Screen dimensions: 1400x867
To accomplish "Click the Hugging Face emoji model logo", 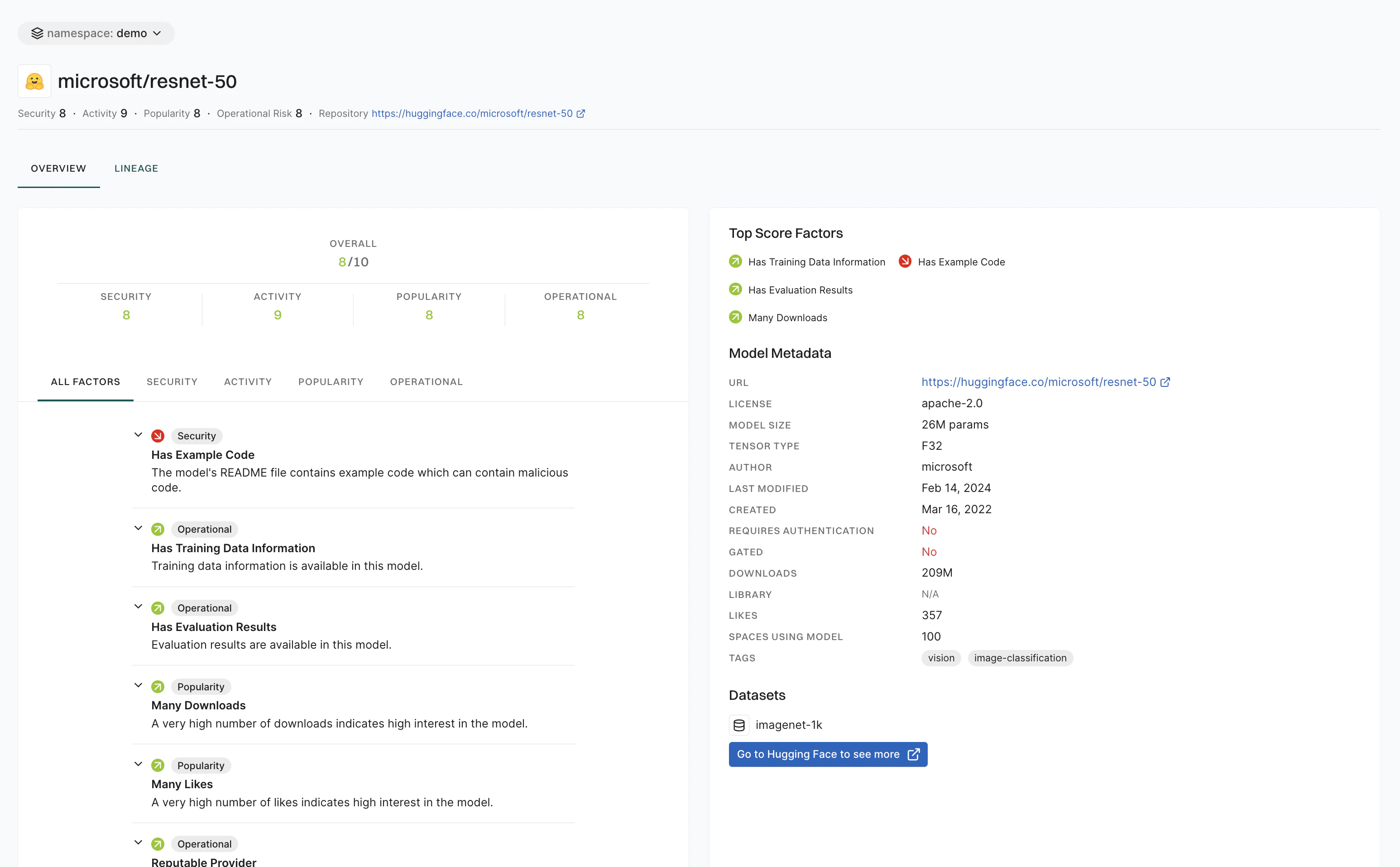I will (34, 82).
